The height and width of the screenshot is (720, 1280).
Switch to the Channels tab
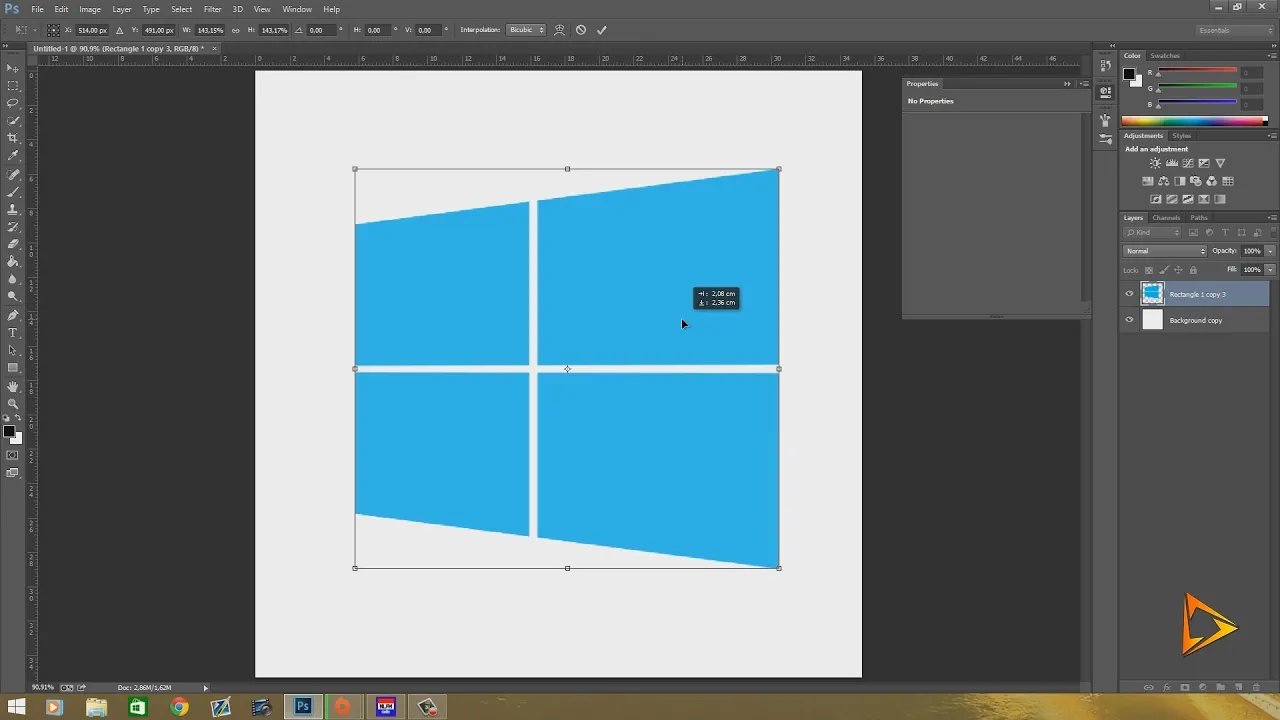(1166, 217)
